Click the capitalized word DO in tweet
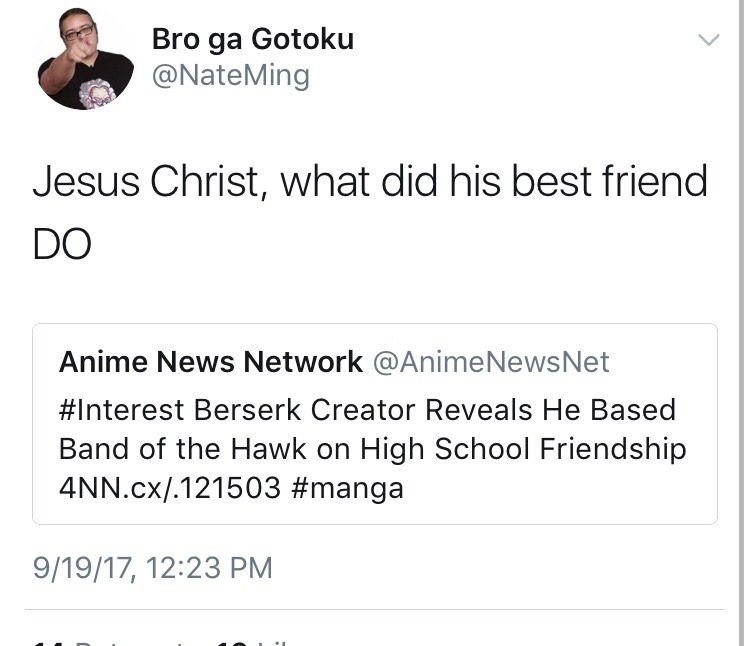Screen dimensions: 750x646 62,245
